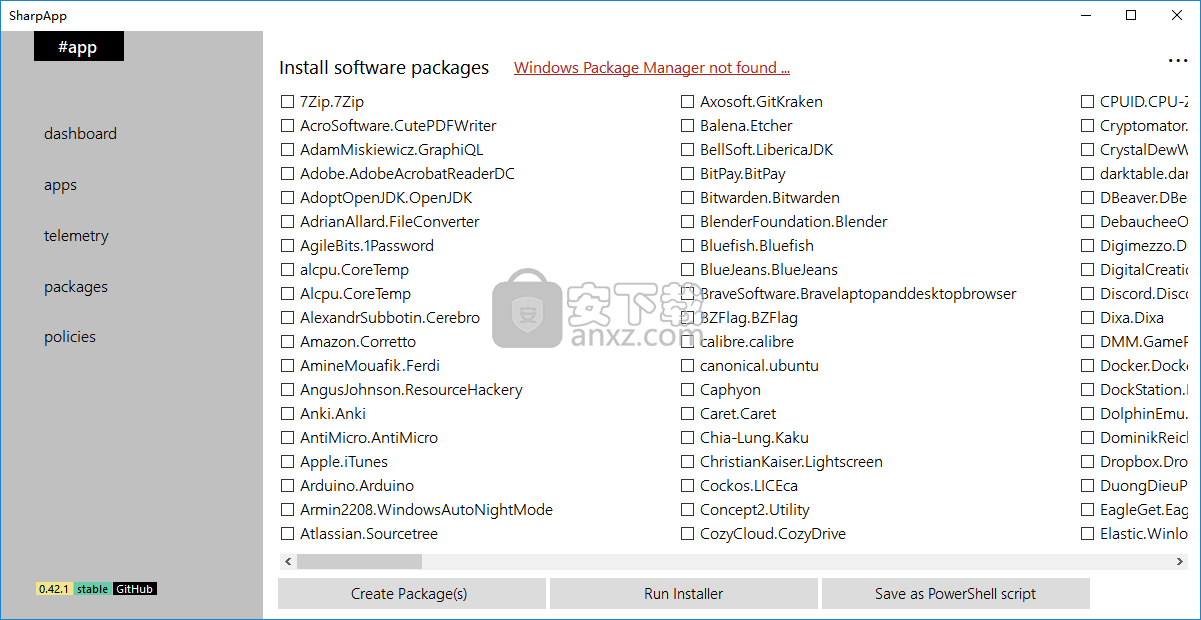
Task: Open the GitHub badge link
Action: point(135,589)
